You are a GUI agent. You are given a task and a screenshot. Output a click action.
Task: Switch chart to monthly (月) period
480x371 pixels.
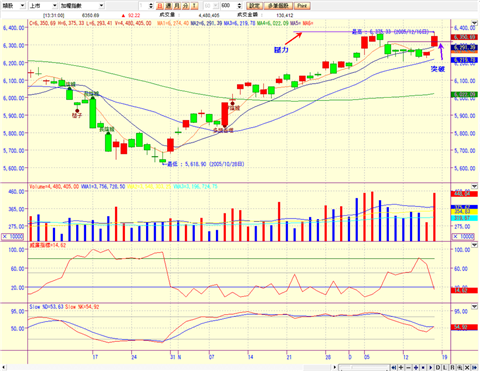point(177,6)
